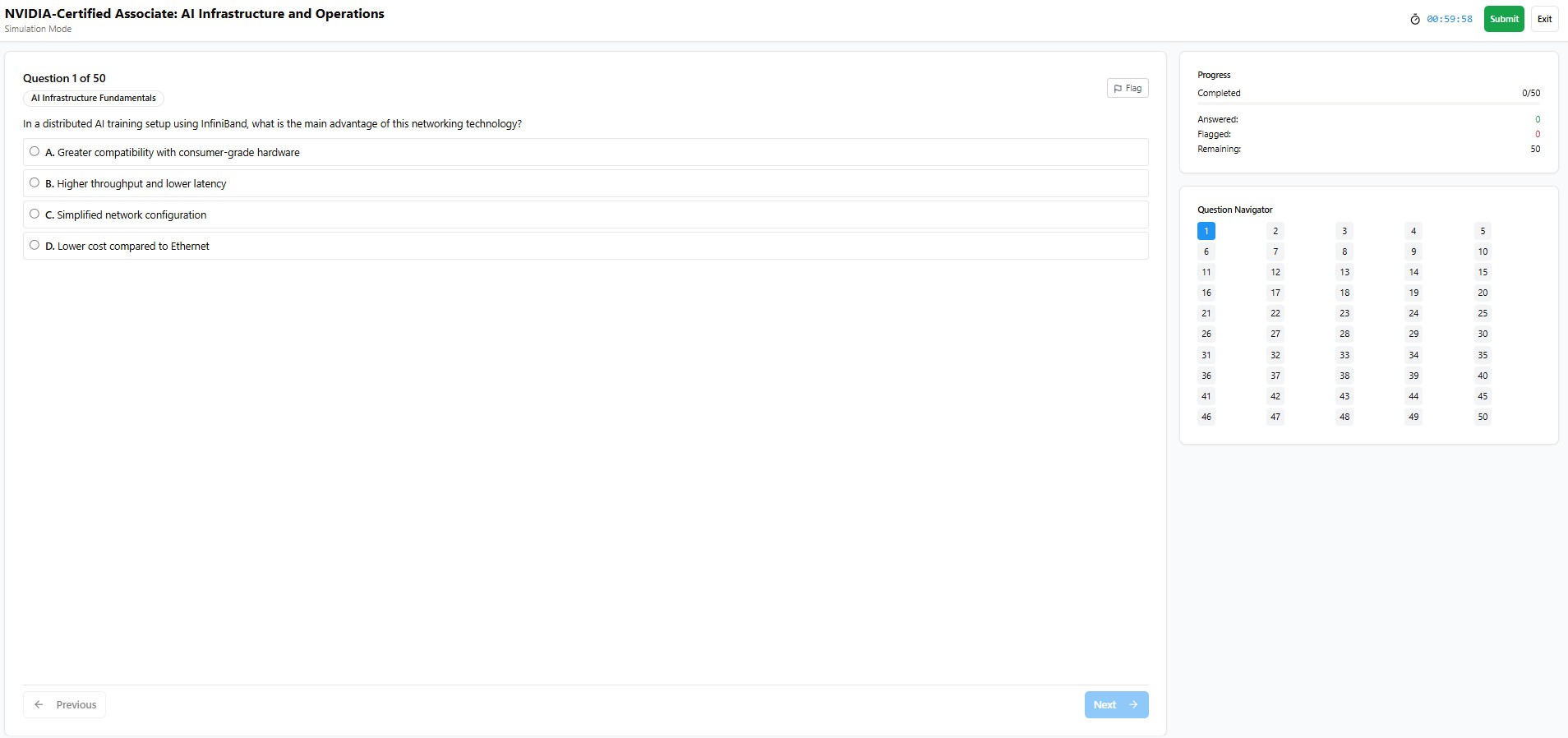Click the AI Infrastructure Fundamentals tag
The height and width of the screenshot is (738, 1568).
(x=94, y=99)
